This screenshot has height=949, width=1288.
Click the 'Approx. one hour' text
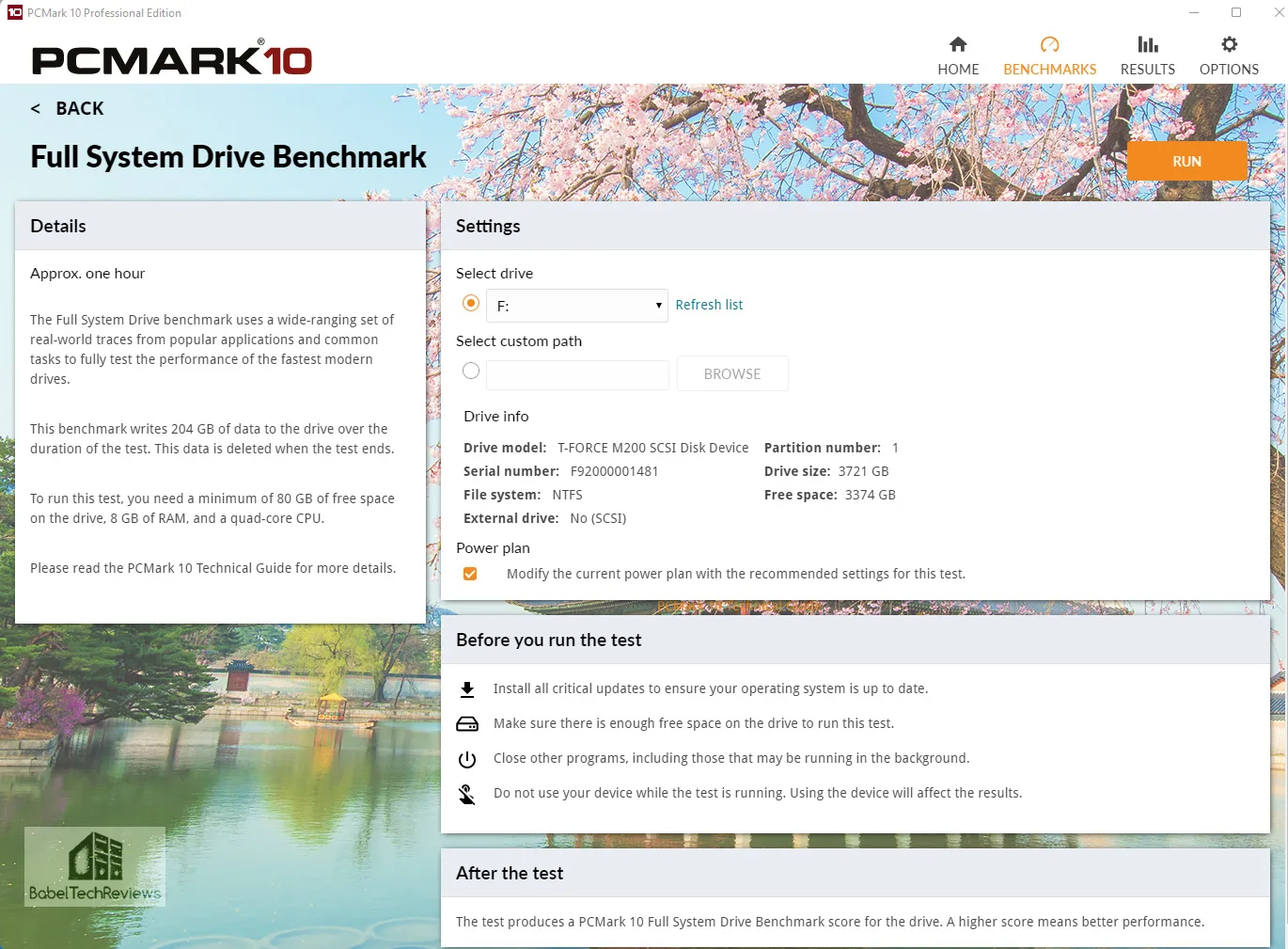87,274
